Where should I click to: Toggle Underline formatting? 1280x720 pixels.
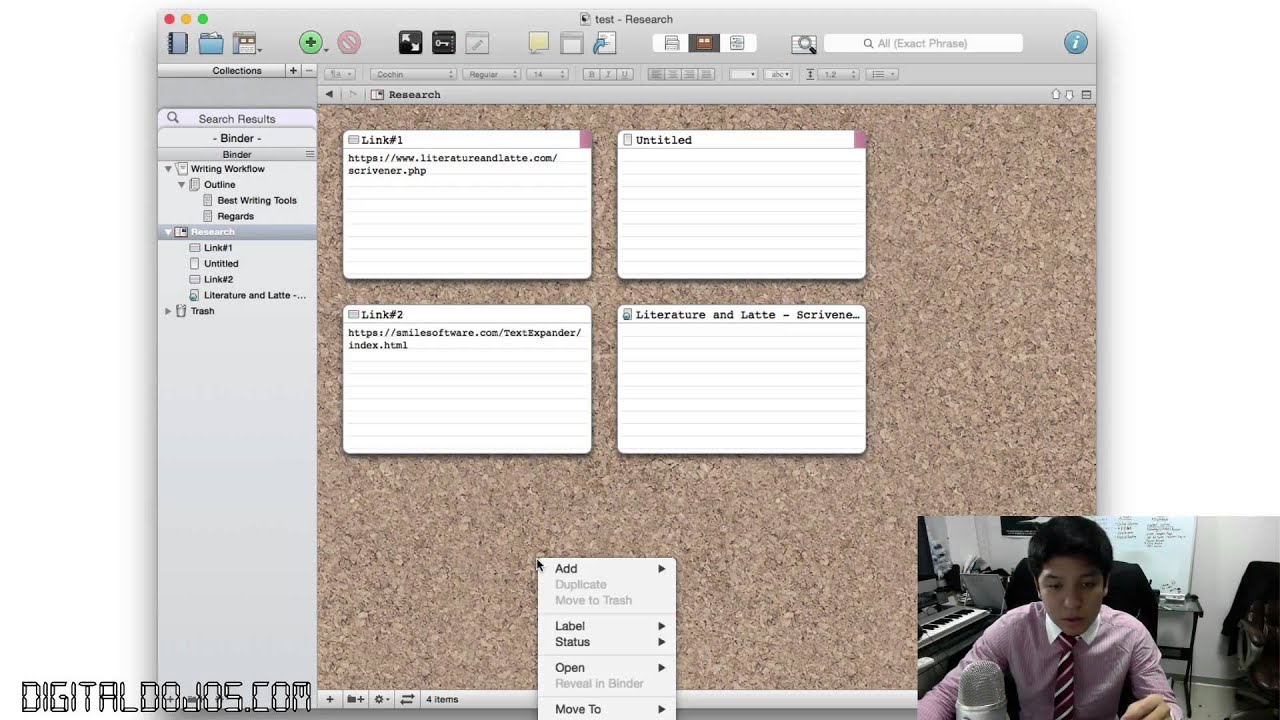(625, 74)
